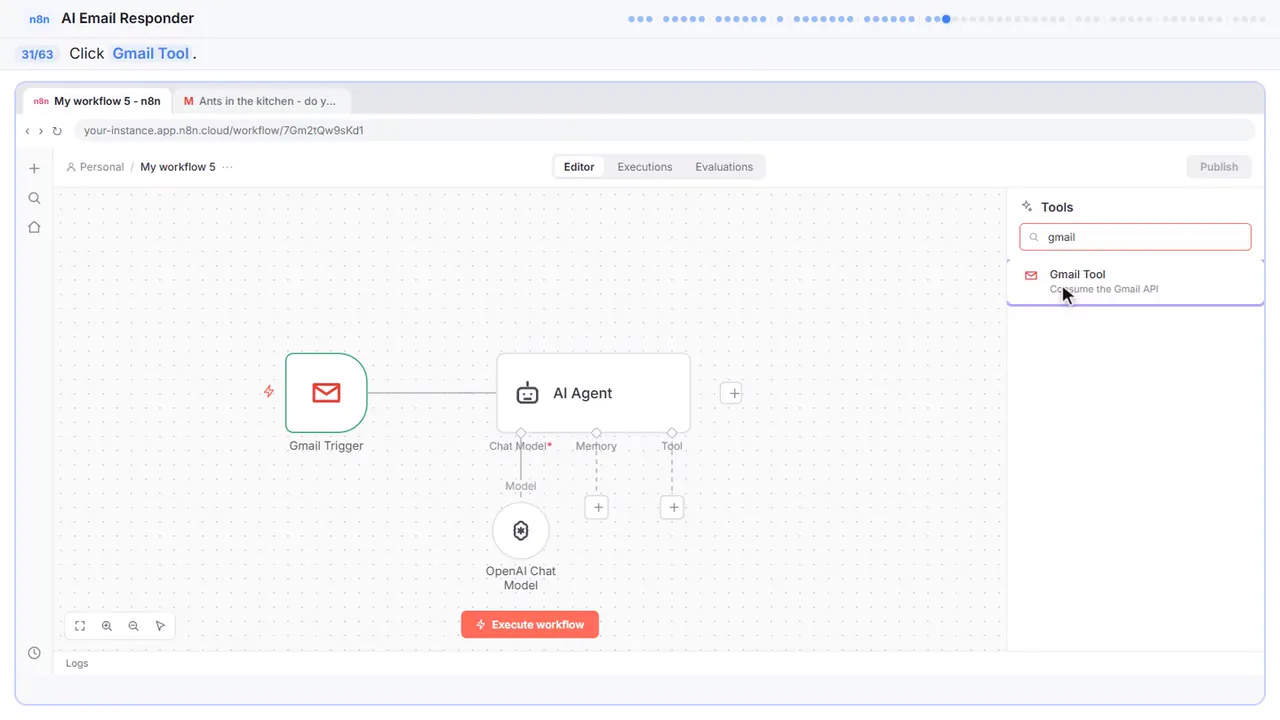
Task: Expand the Logs panel
Action: (x=77, y=663)
